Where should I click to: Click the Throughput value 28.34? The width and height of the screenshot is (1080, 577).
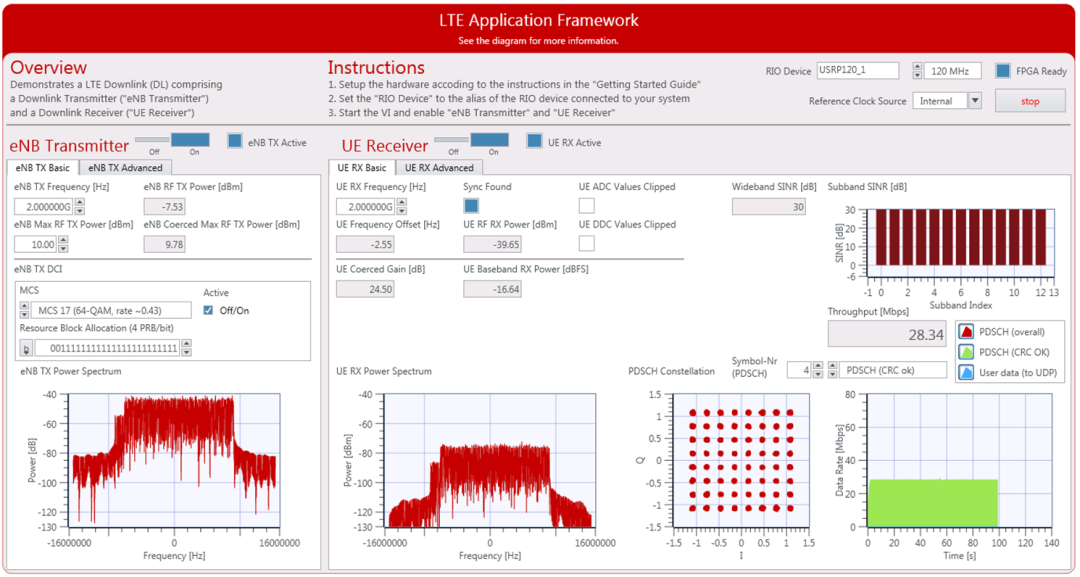pyautogui.click(x=886, y=334)
